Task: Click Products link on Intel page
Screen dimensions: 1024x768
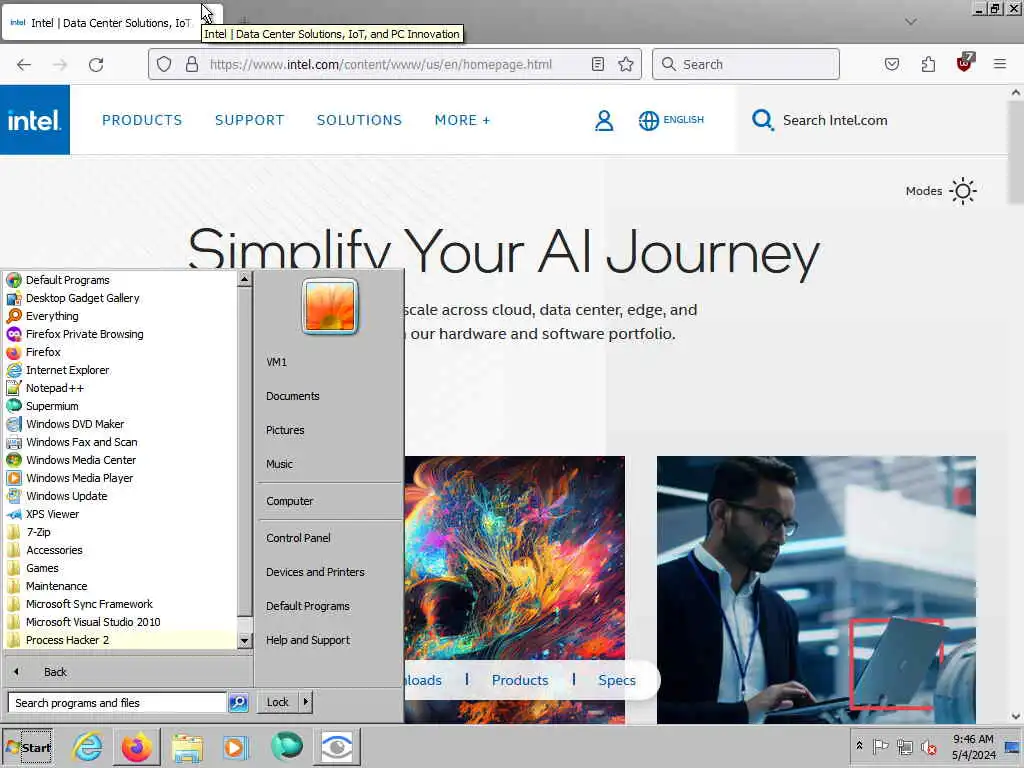Action: click(520, 680)
